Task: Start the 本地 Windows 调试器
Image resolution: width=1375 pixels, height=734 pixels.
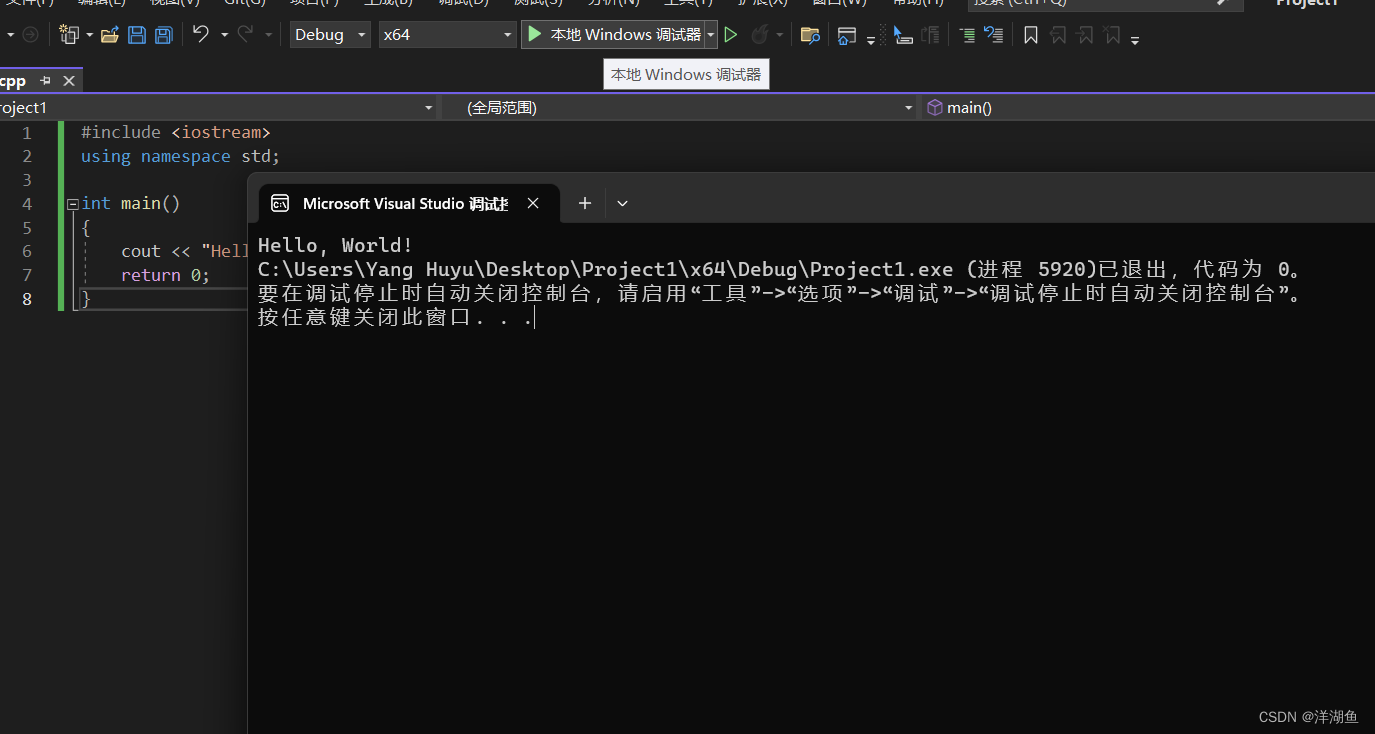Action: 614,34
